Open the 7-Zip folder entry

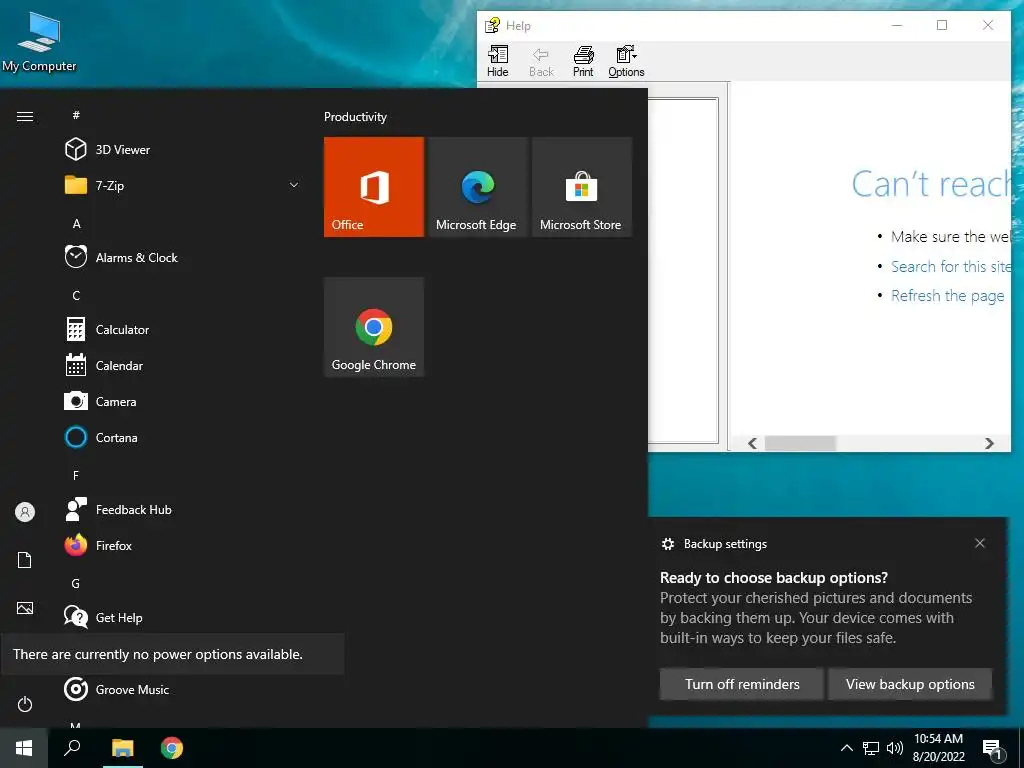point(183,185)
